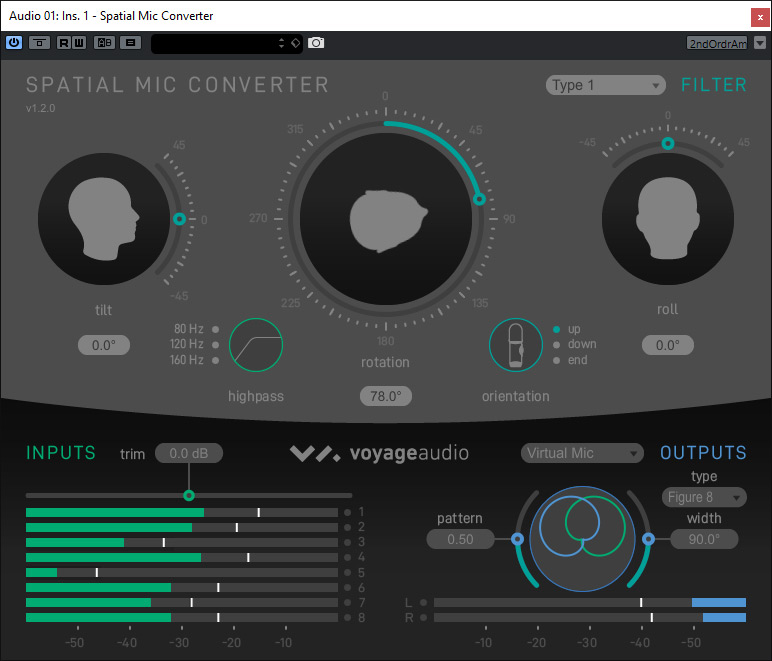
Task: Click the R read automation button
Action: coord(64,43)
